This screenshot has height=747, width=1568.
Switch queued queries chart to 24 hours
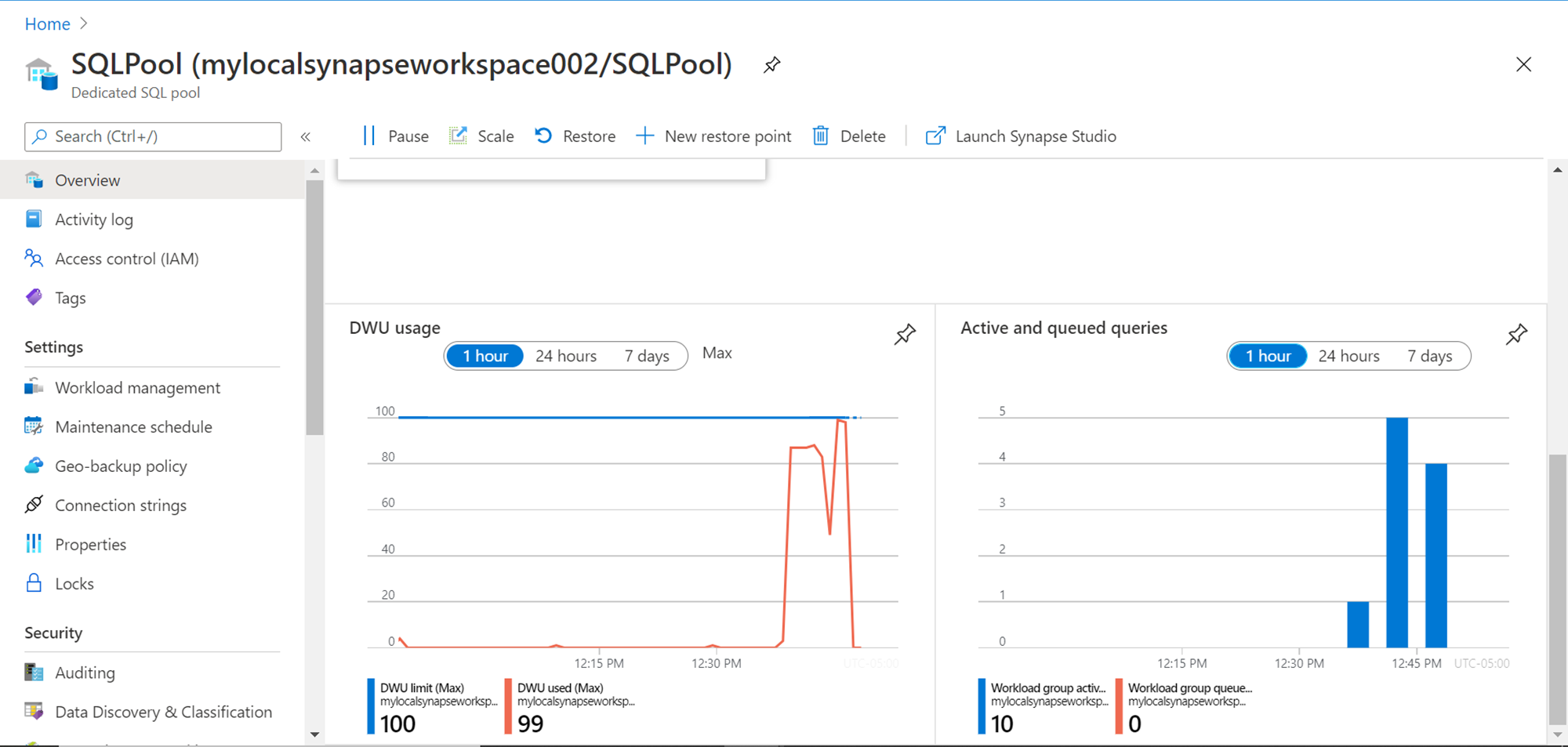[x=1348, y=357]
